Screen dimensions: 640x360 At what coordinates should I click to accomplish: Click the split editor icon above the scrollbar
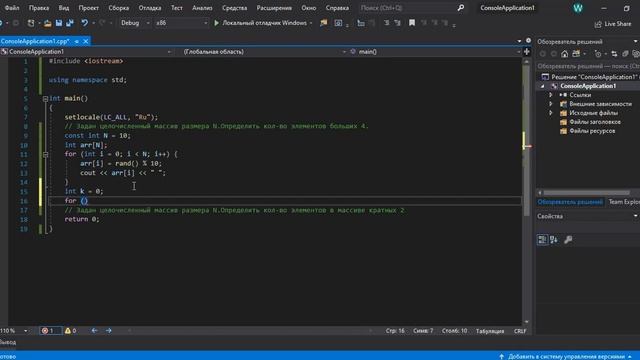point(527,52)
